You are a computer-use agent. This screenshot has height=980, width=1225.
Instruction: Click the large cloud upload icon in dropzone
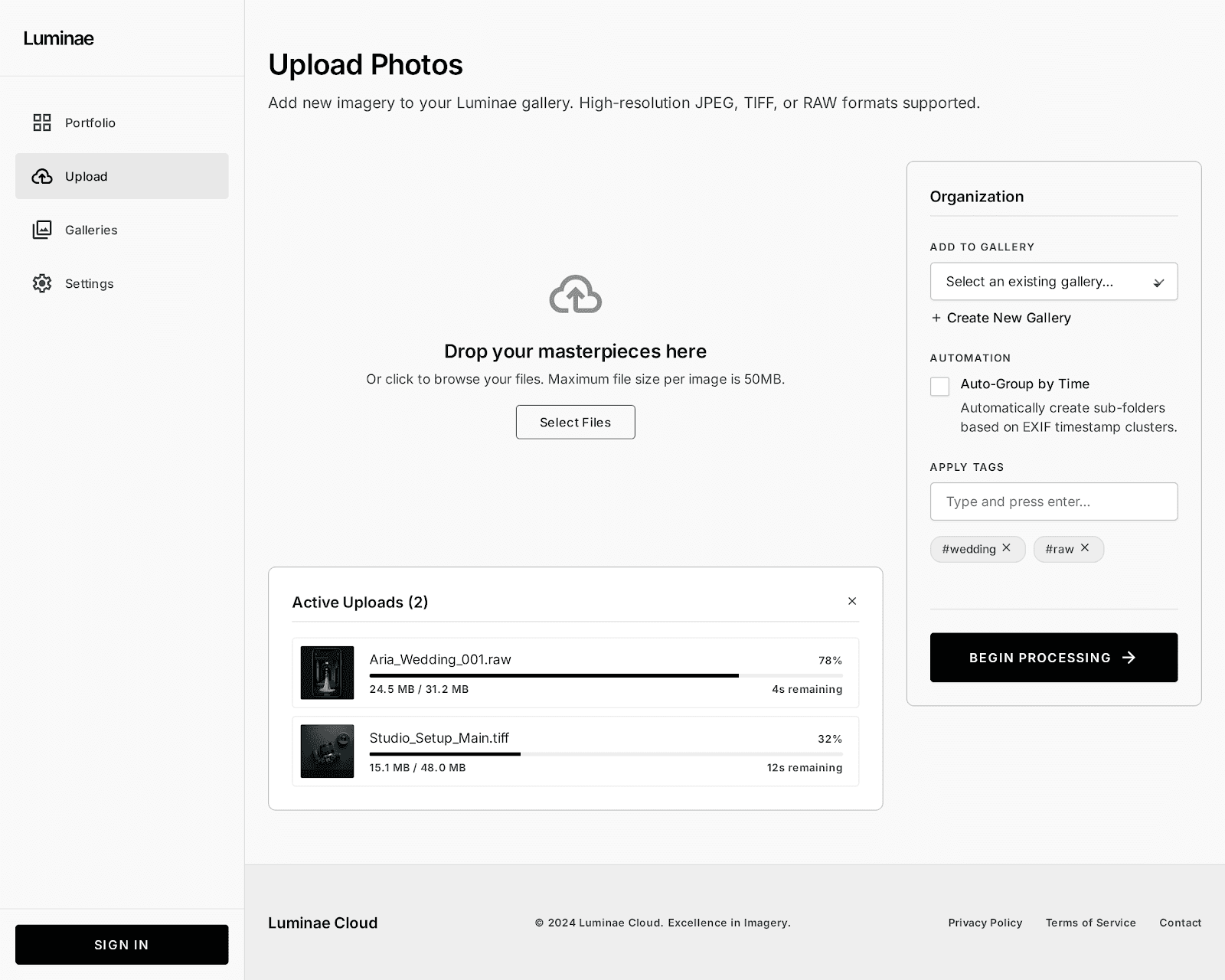click(x=576, y=295)
